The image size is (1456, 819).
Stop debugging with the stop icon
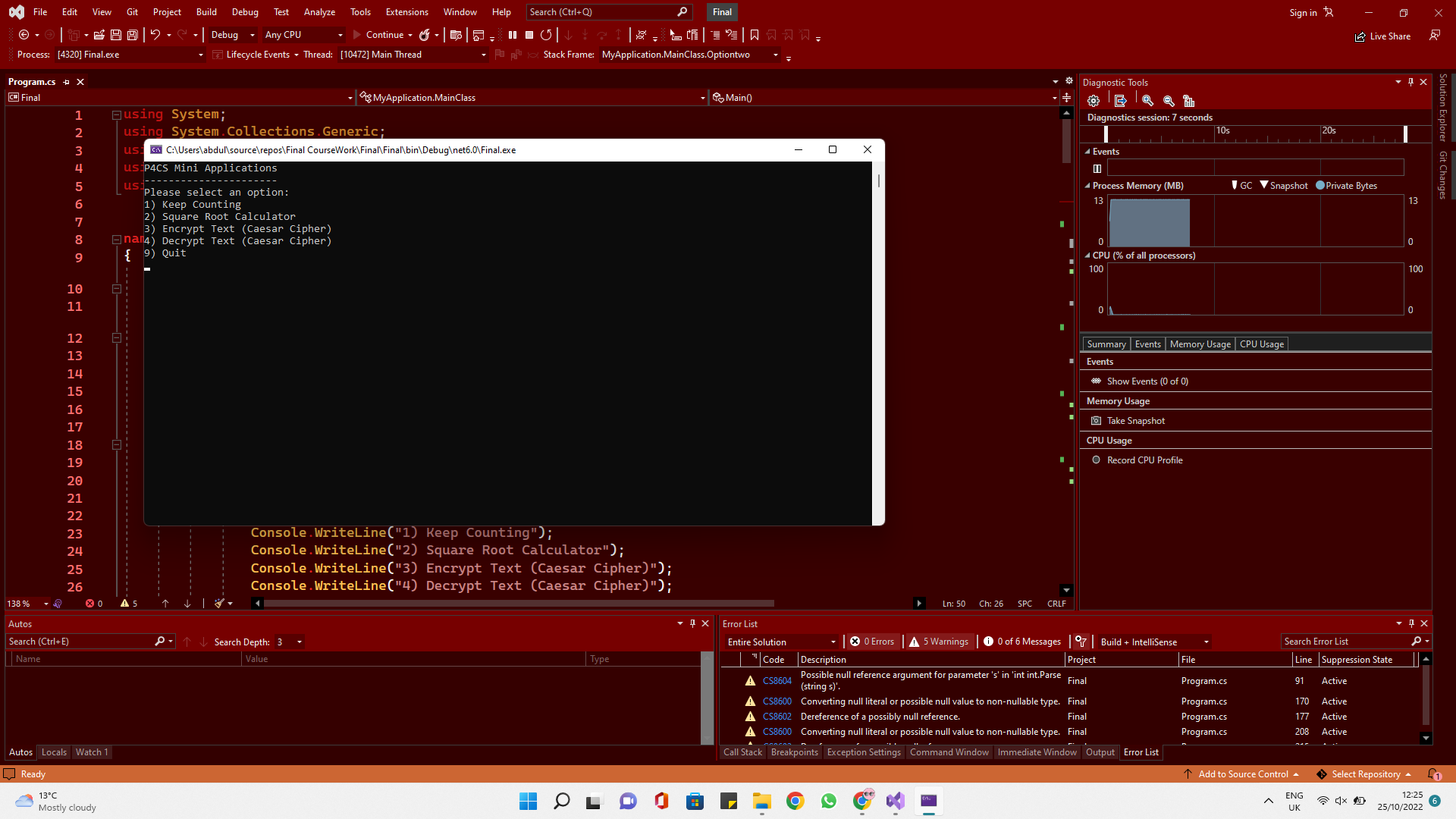(529, 35)
